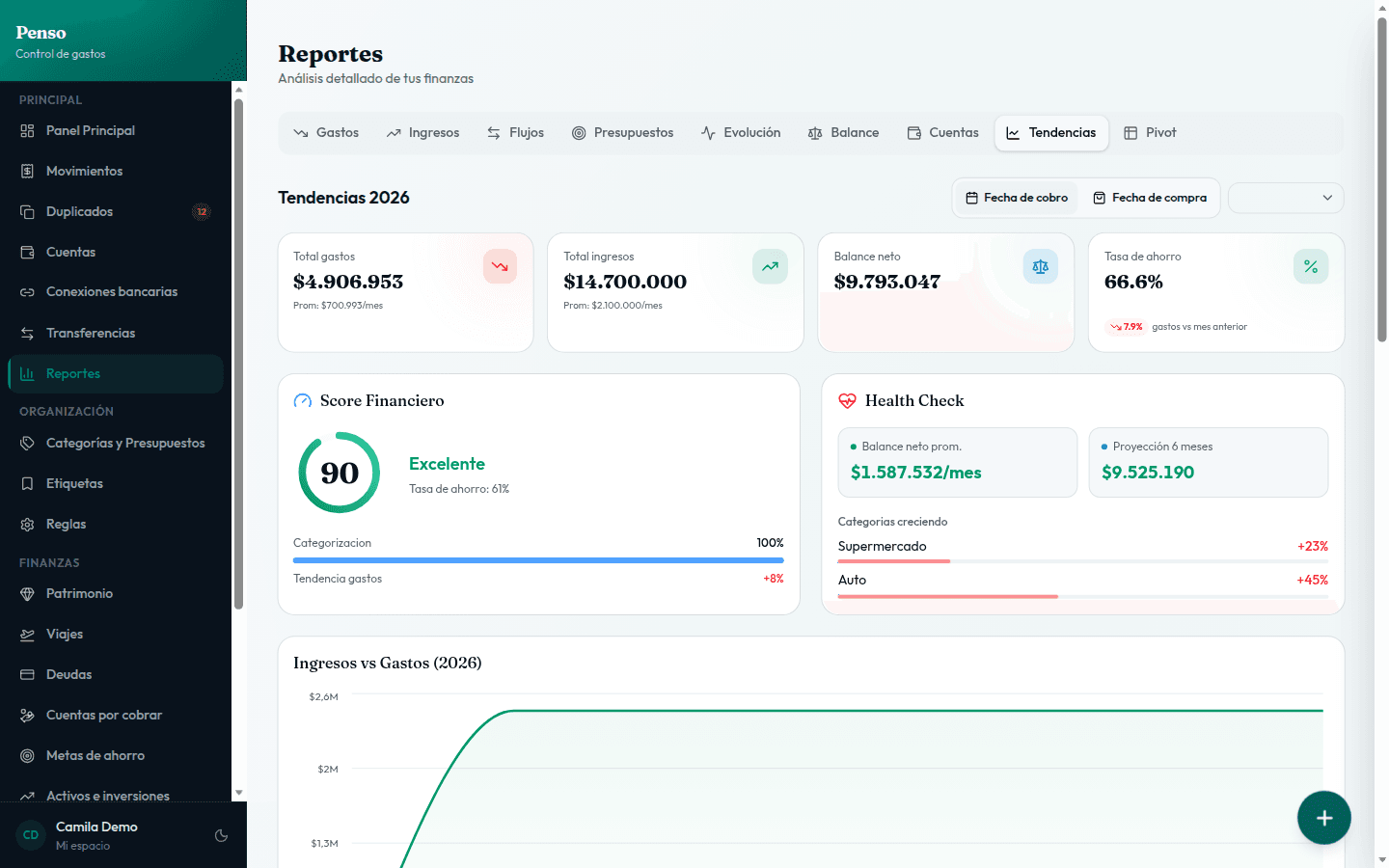Open the Pivot tab
The image size is (1389, 868).
tap(1150, 133)
